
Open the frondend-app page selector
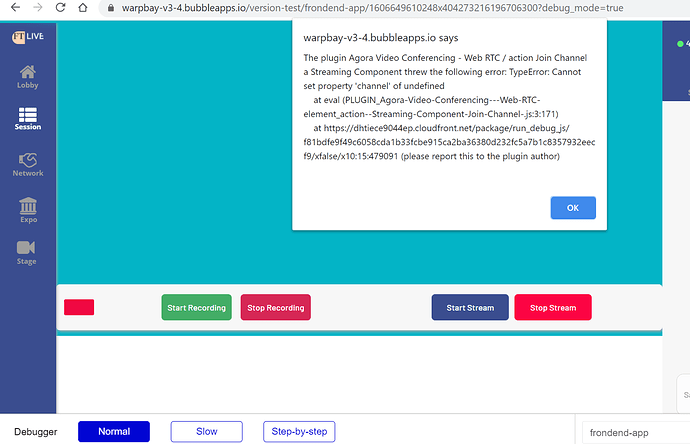pyautogui.click(x=636, y=433)
